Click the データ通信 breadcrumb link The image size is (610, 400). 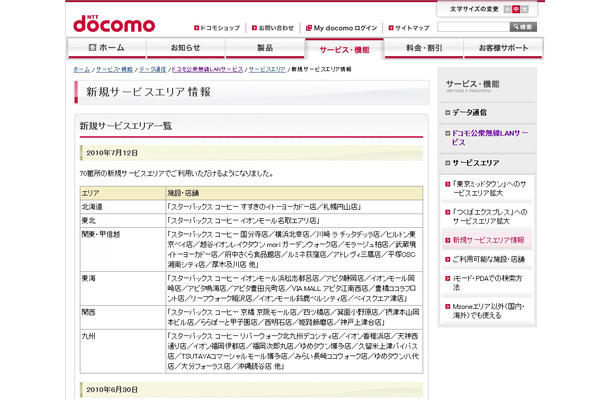pyautogui.click(x=152, y=69)
